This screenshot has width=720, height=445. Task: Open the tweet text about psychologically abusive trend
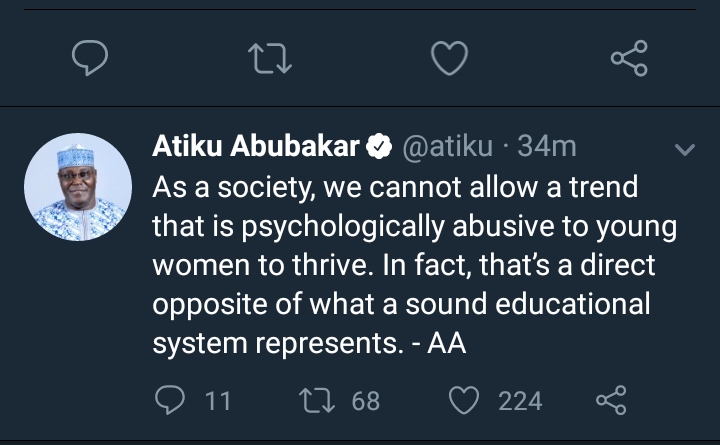[x=410, y=265]
